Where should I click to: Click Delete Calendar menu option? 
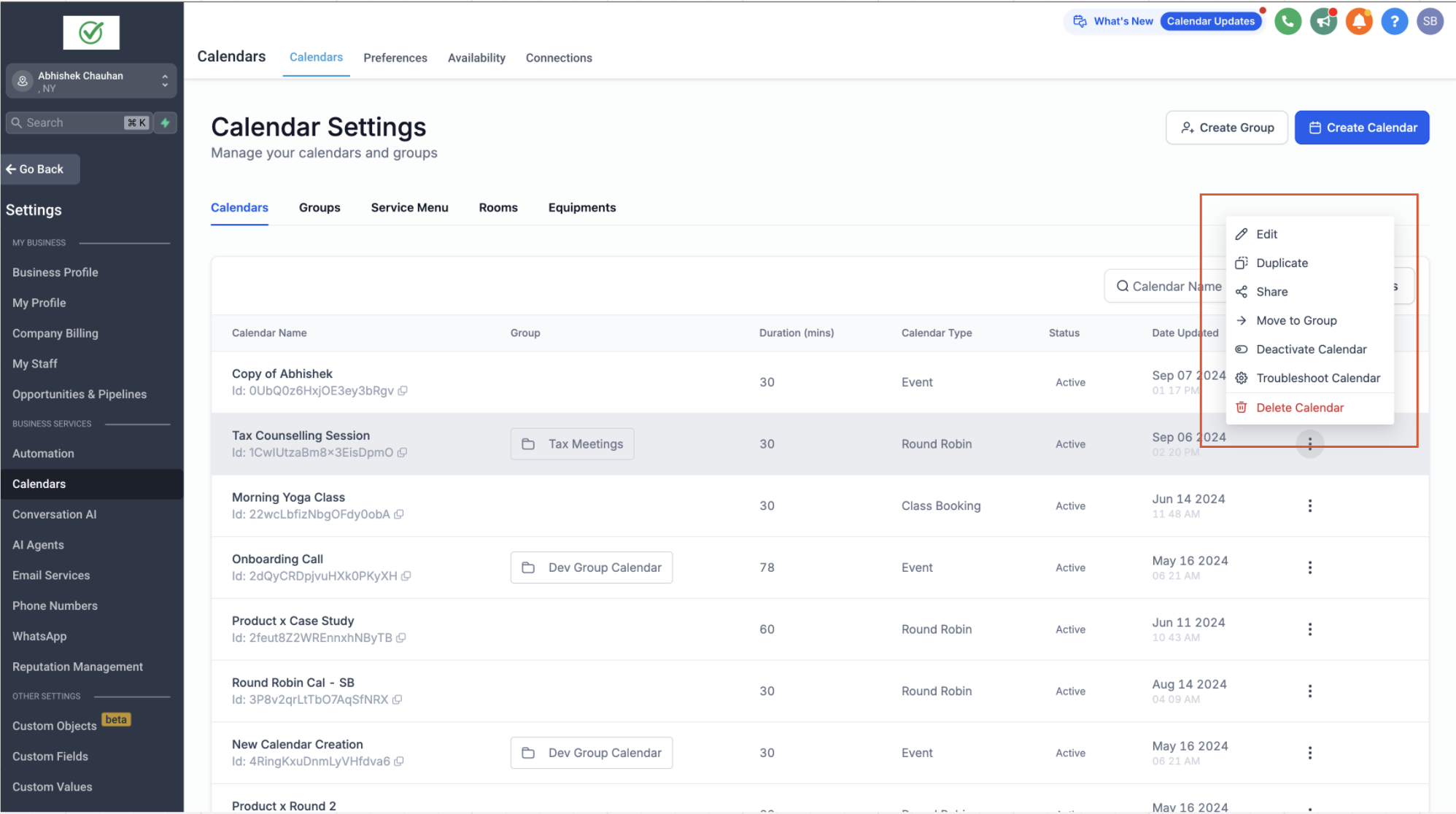tap(1299, 408)
